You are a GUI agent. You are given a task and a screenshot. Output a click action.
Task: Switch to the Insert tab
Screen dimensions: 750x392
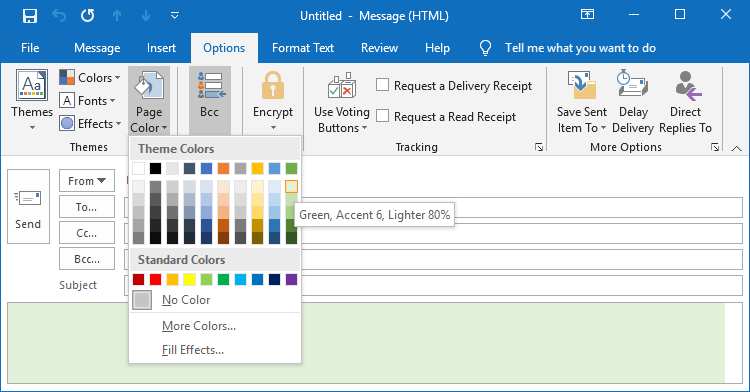pos(161,48)
